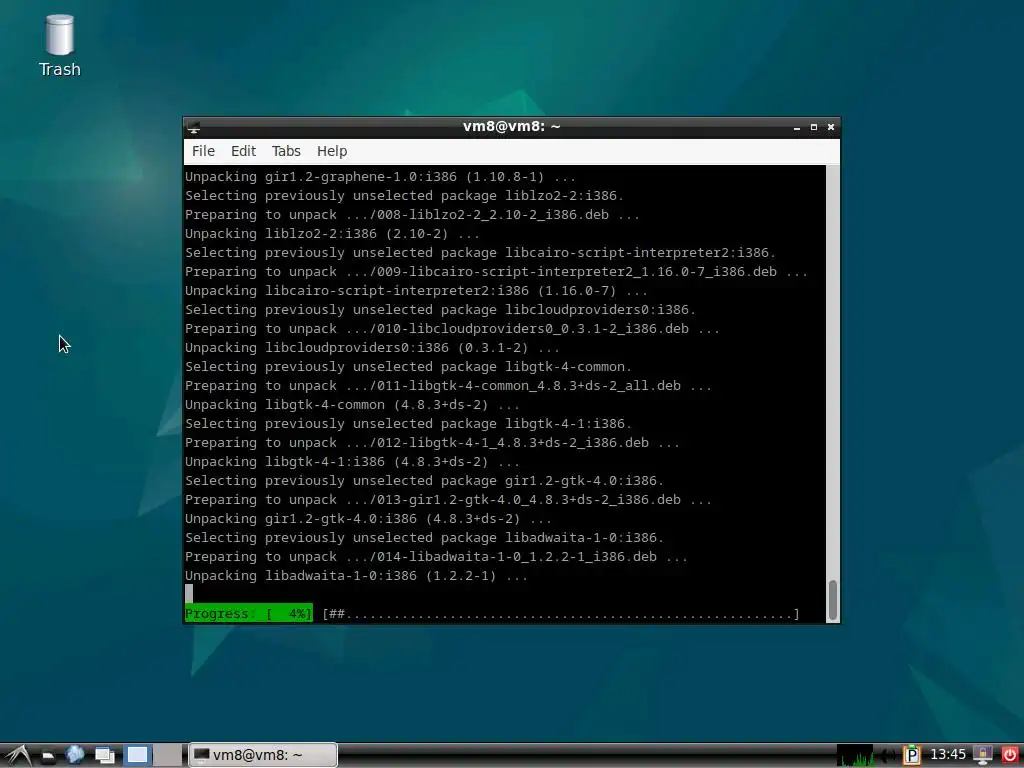The image size is (1024, 768).
Task: Click the line 'Unpacking gir1.2-graphene-1.0:i386'
Action: (x=380, y=176)
